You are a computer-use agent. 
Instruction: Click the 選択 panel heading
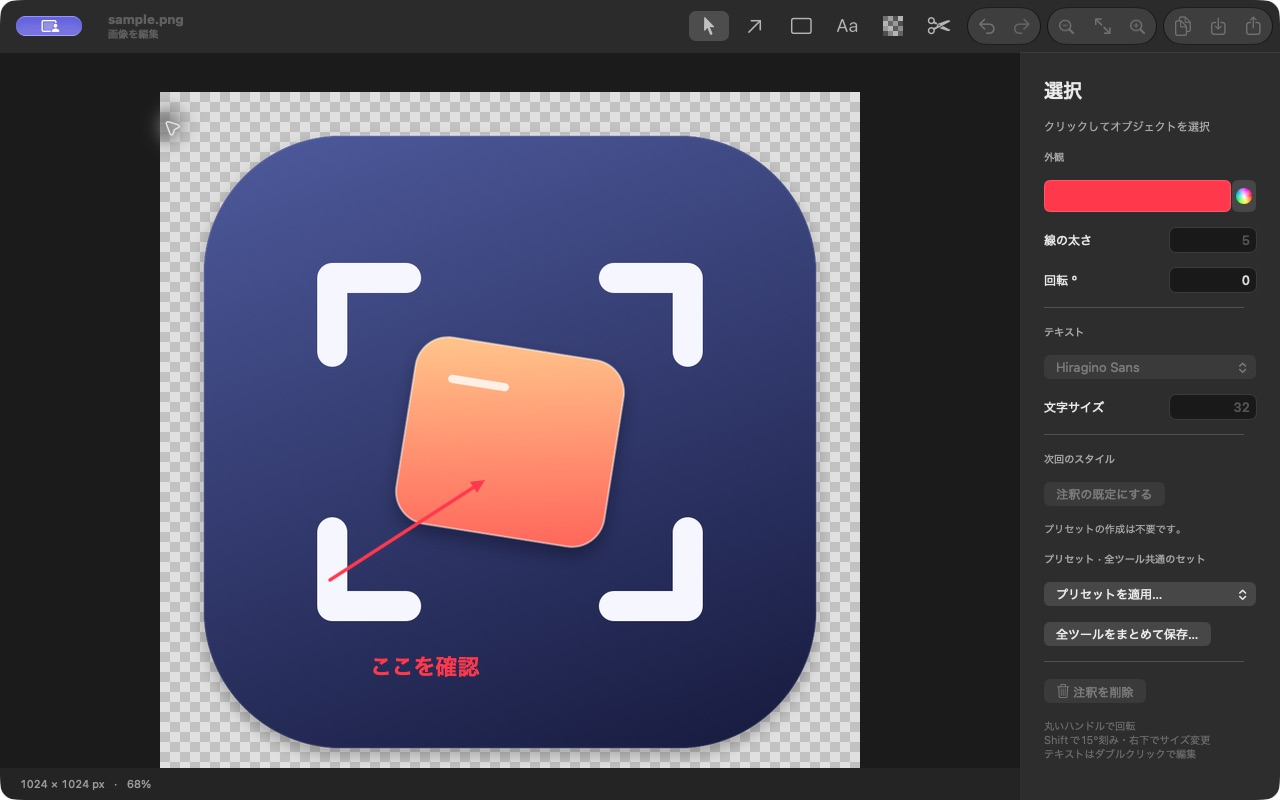point(1063,91)
